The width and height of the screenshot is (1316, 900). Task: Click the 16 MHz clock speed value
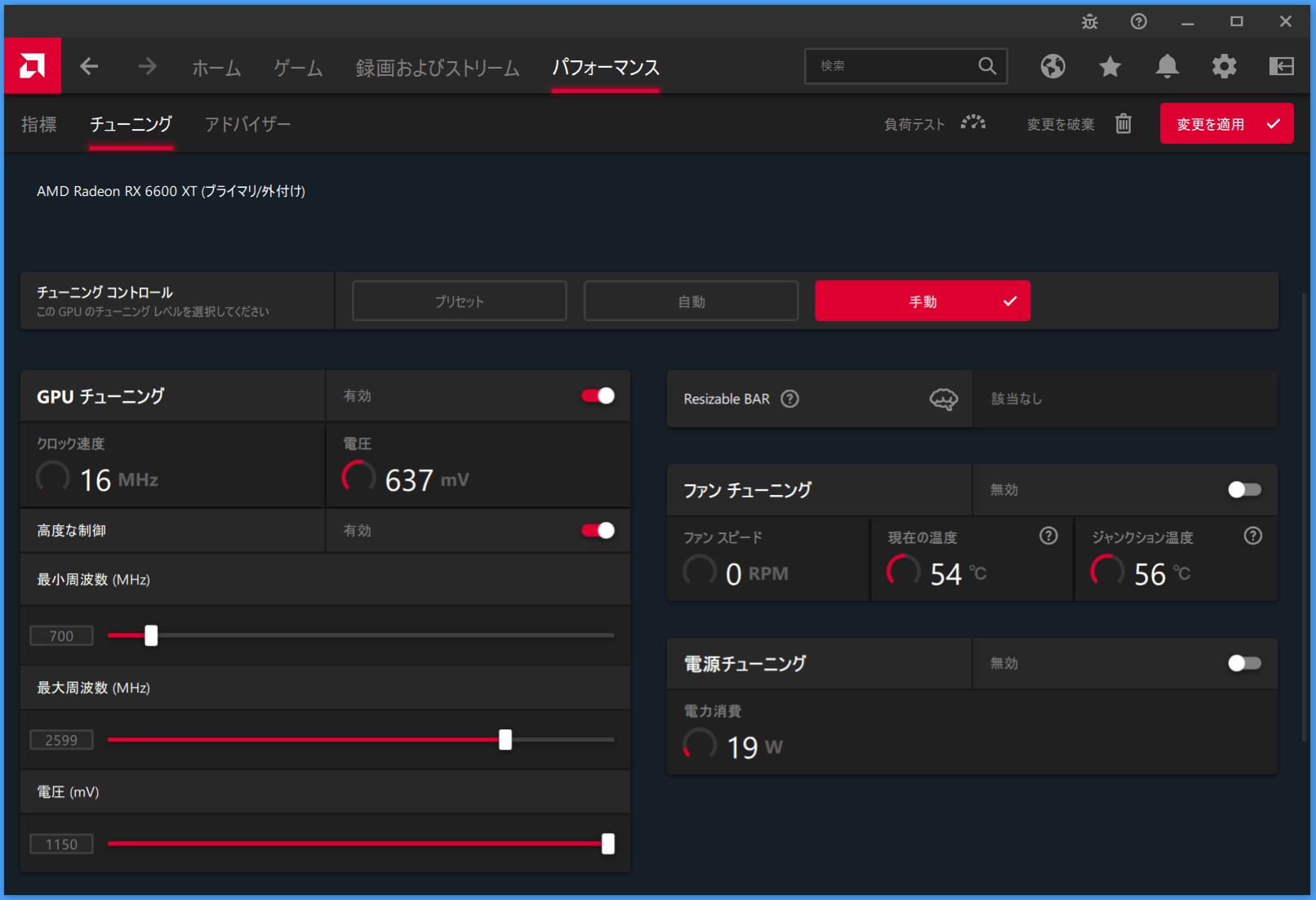(x=118, y=480)
